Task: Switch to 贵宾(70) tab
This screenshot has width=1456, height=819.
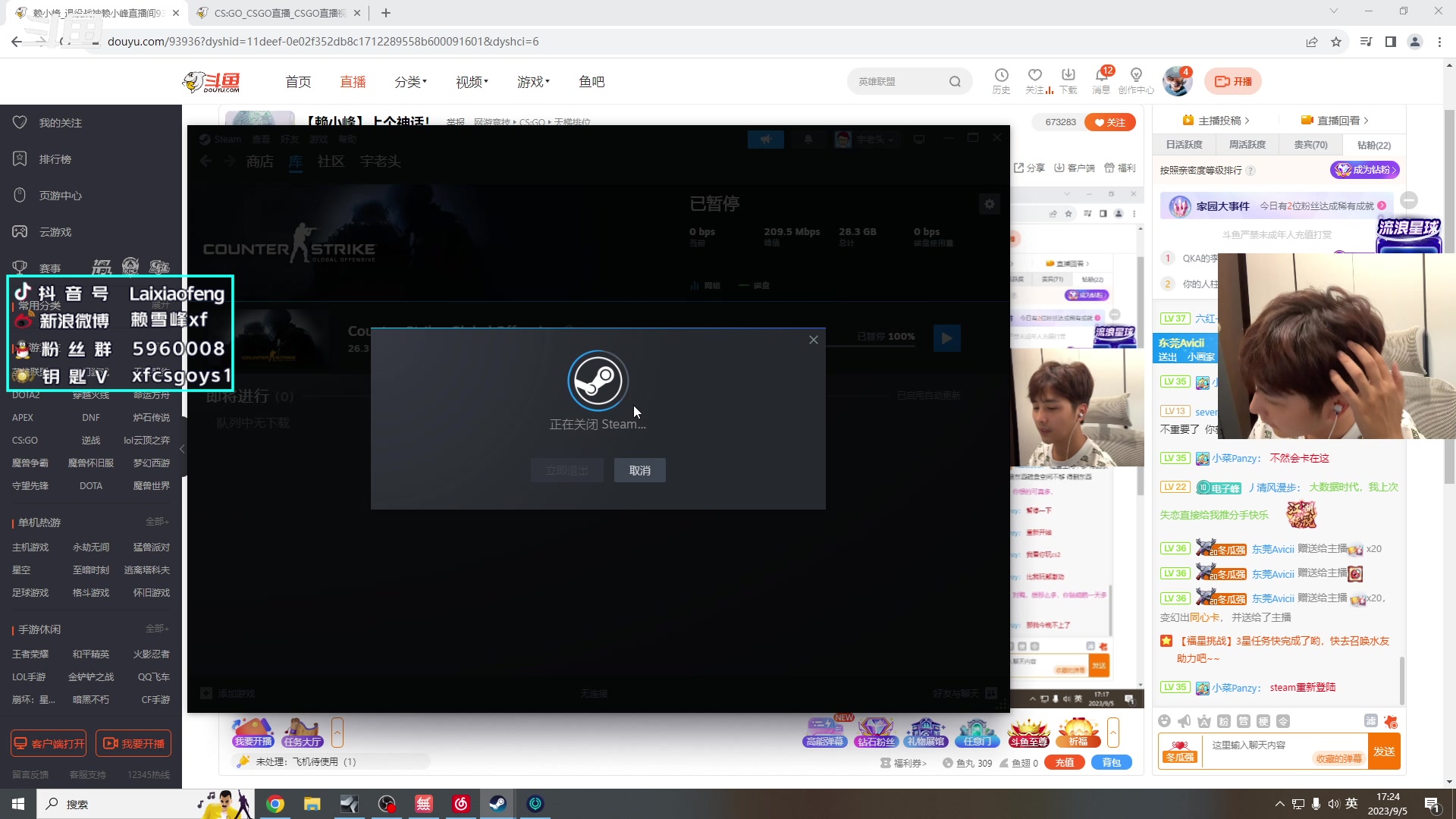Action: click(x=1310, y=145)
